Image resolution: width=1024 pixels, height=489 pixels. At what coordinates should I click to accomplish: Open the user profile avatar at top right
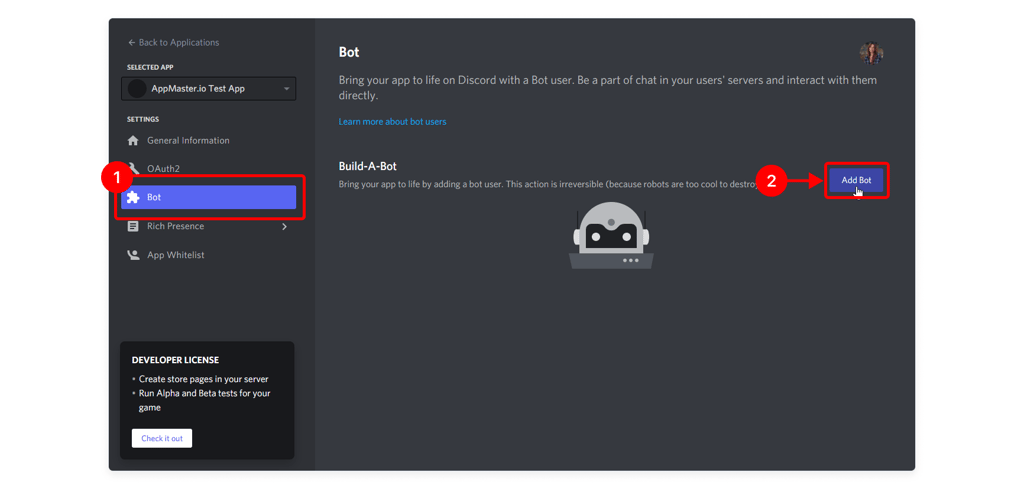[x=871, y=53]
